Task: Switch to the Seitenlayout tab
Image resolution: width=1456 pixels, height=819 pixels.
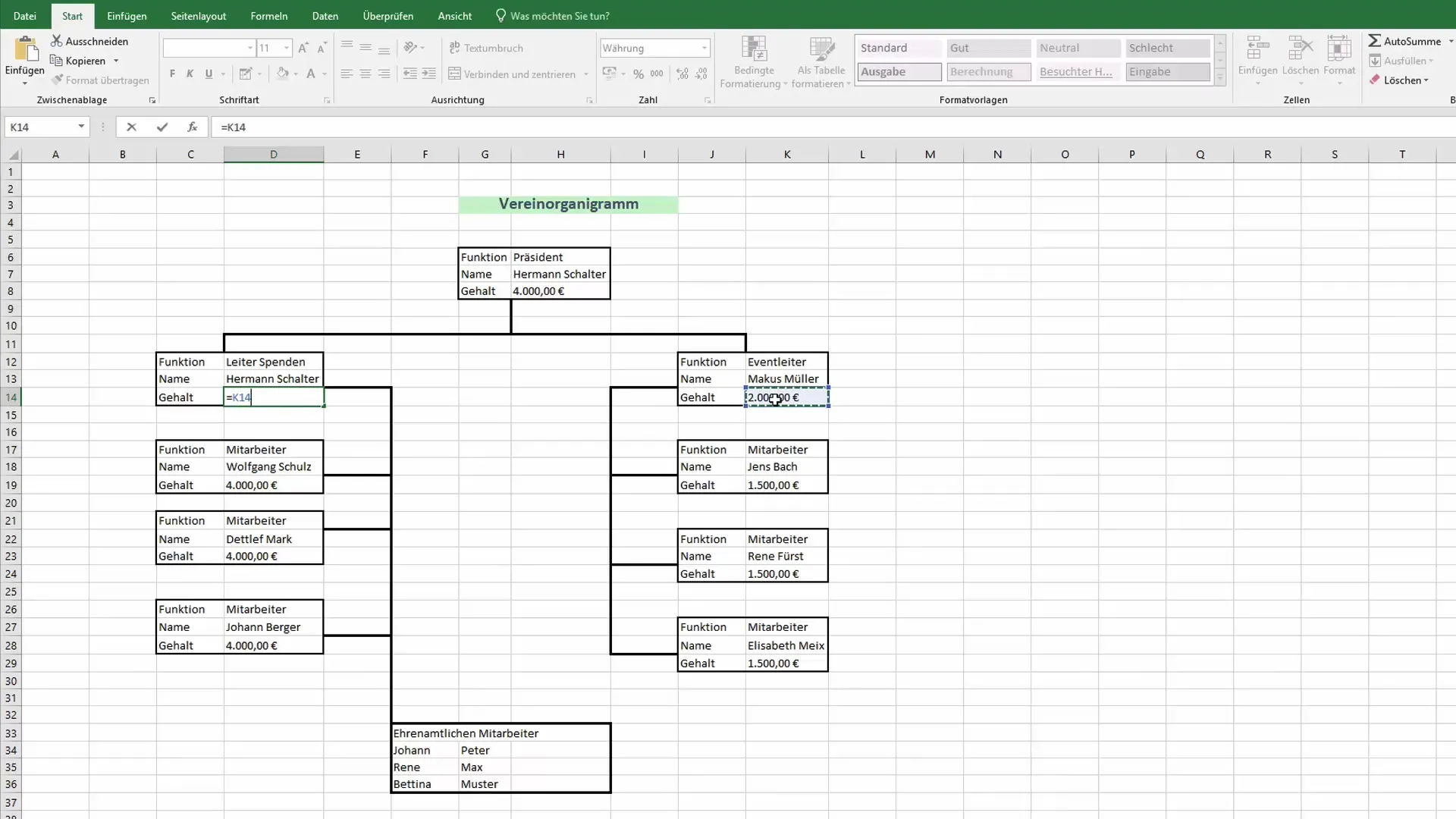Action: point(199,16)
